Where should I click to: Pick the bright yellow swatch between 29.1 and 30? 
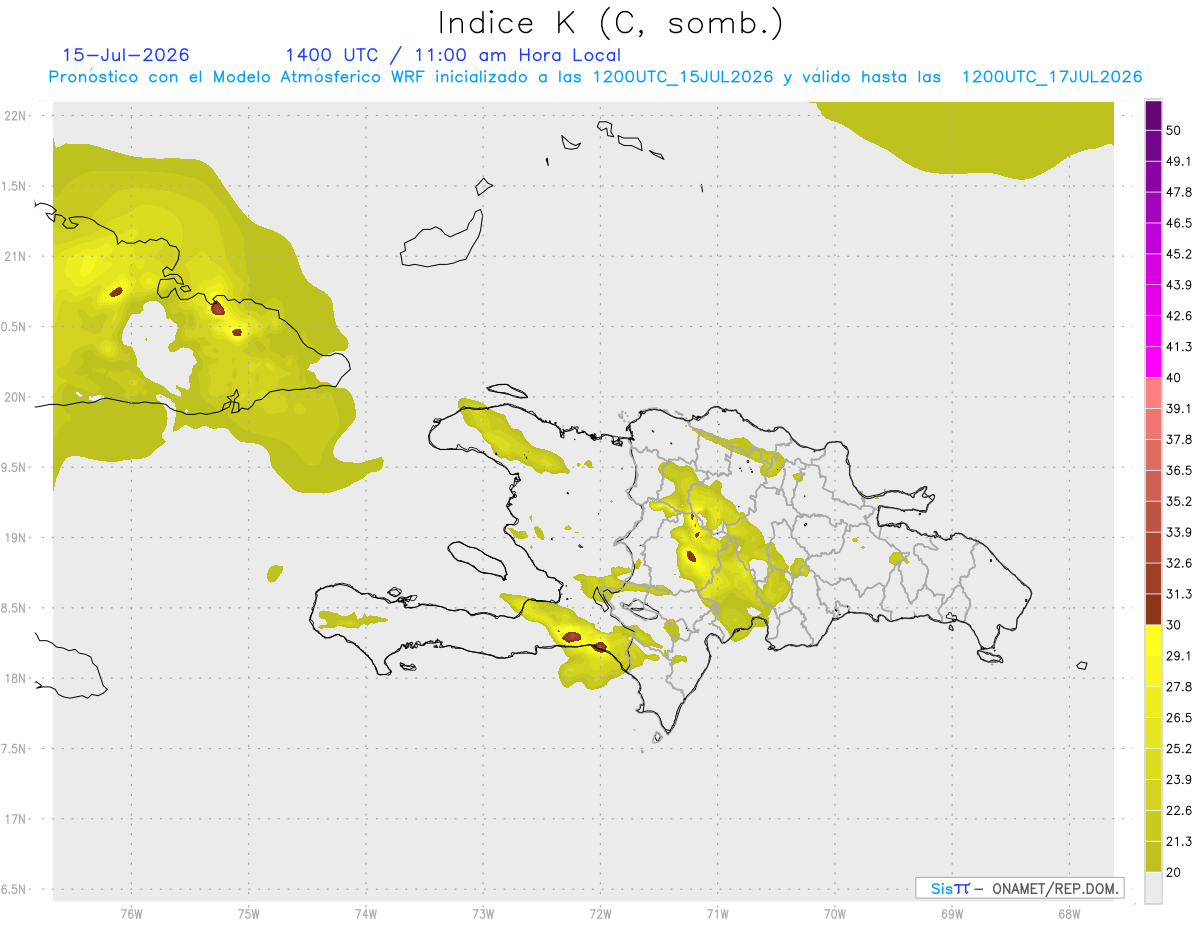point(1153,640)
